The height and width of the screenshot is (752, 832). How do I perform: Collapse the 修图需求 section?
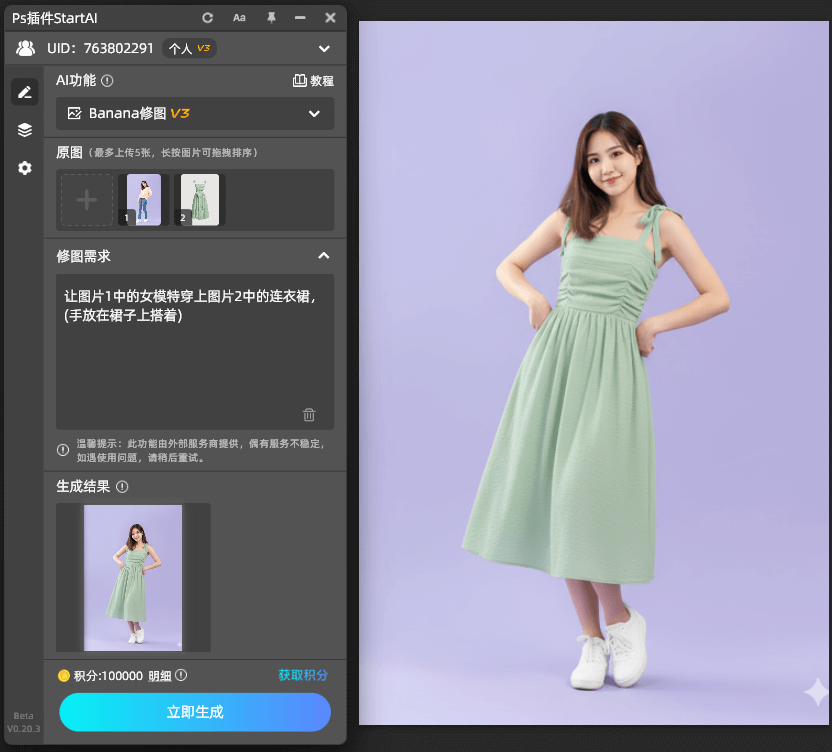click(323, 256)
